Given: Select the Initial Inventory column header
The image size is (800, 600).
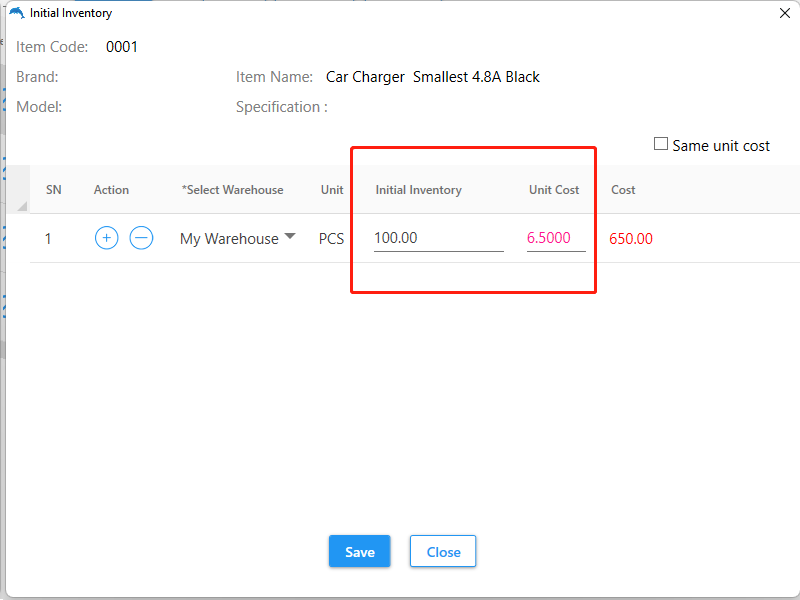Looking at the screenshot, I should [x=418, y=190].
